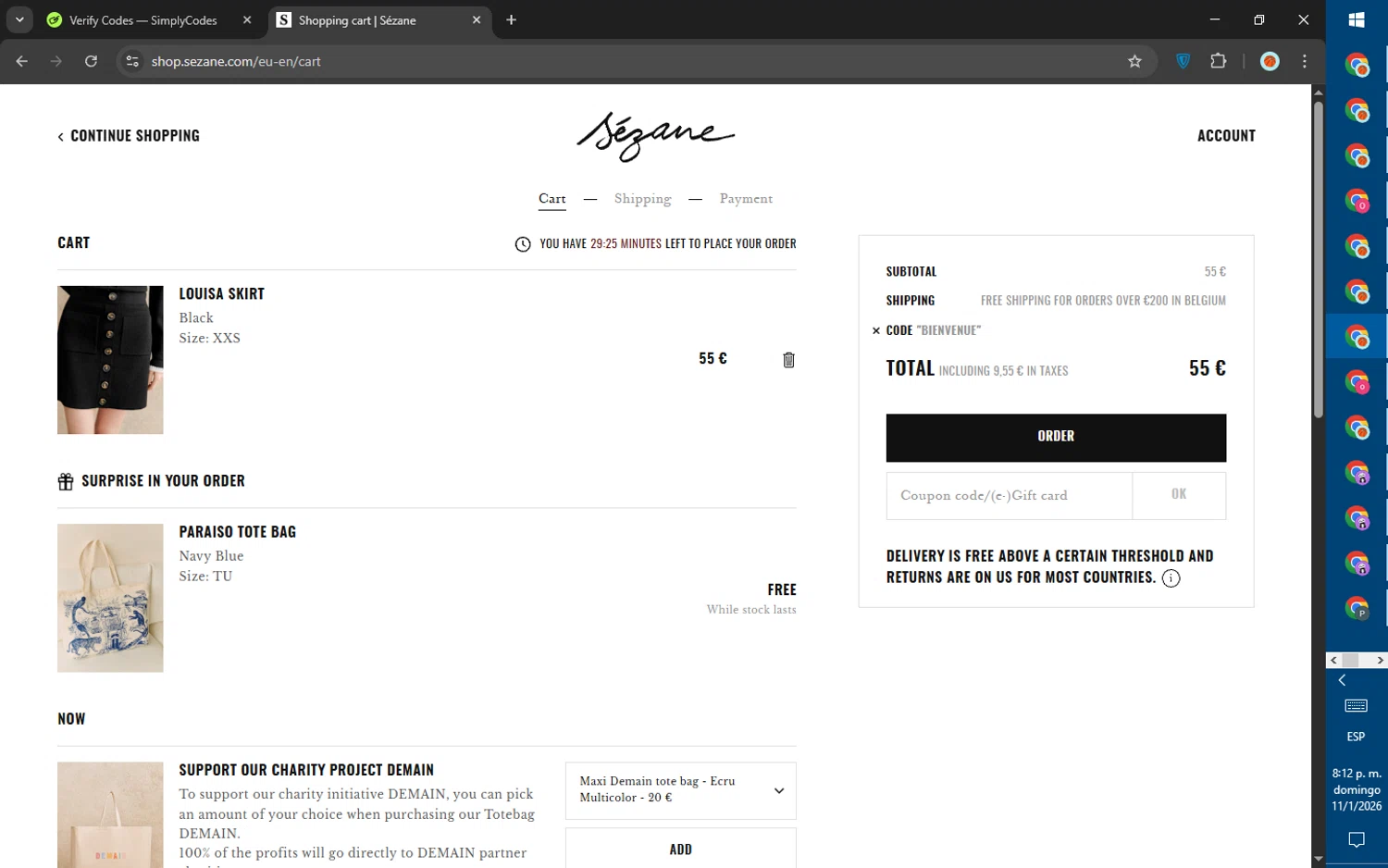Go to the Payment checkout step

(x=746, y=199)
